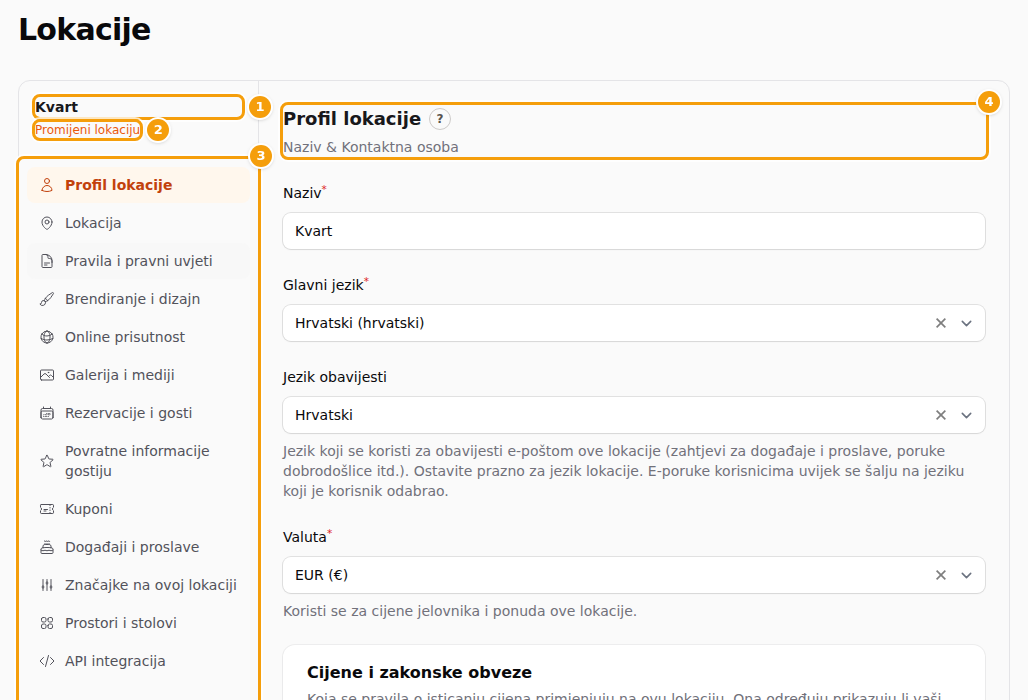Click the globe icon for Online prisutnost

(x=47, y=337)
